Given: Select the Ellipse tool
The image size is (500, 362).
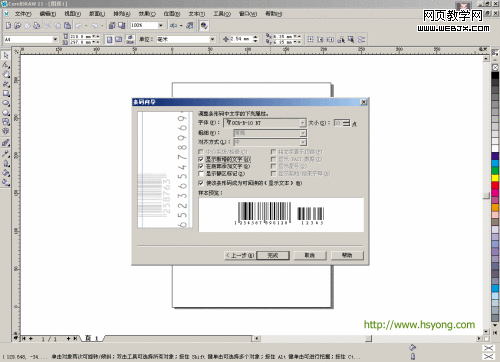Looking at the screenshot, I should (6, 103).
